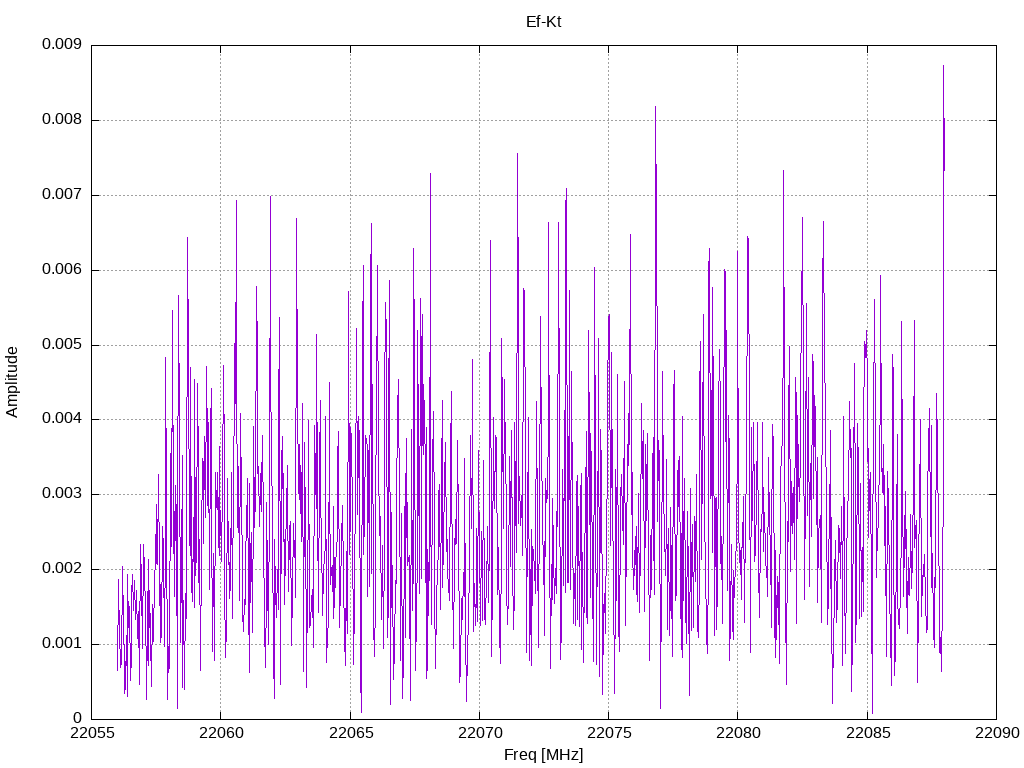Screen dimensions: 1024x768
Task: Click the 22055 frequency tick label
Action: click(91, 733)
